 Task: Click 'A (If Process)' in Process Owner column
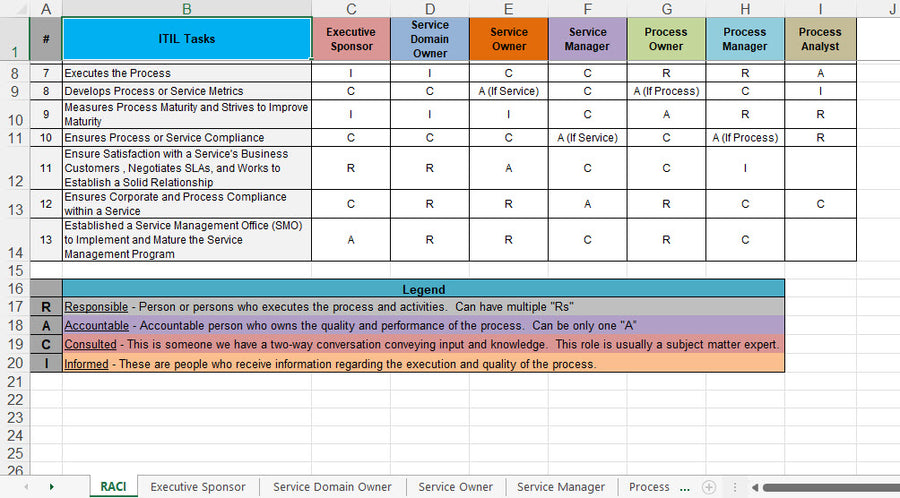(x=666, y=91)
